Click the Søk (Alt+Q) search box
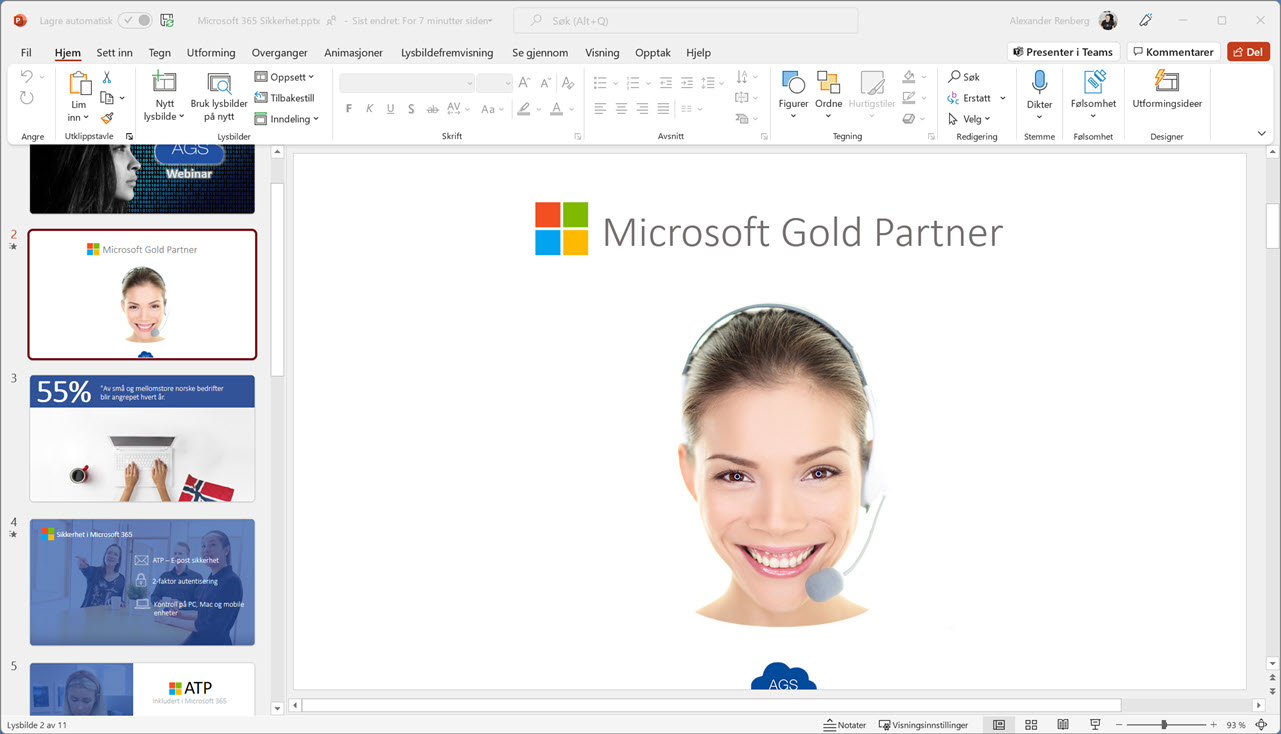The height and width of the screenshot is (734, 1281). pyautogui.click(x=685, y=20)
